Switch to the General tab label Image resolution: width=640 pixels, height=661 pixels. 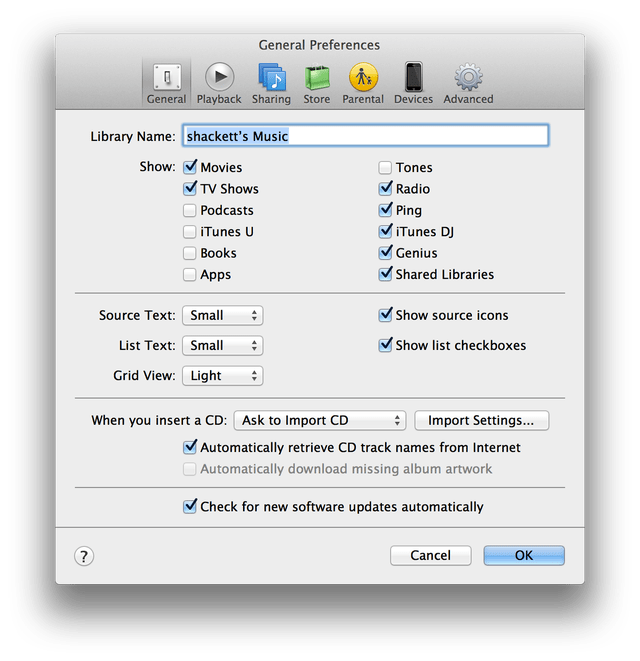pos(167,99)
